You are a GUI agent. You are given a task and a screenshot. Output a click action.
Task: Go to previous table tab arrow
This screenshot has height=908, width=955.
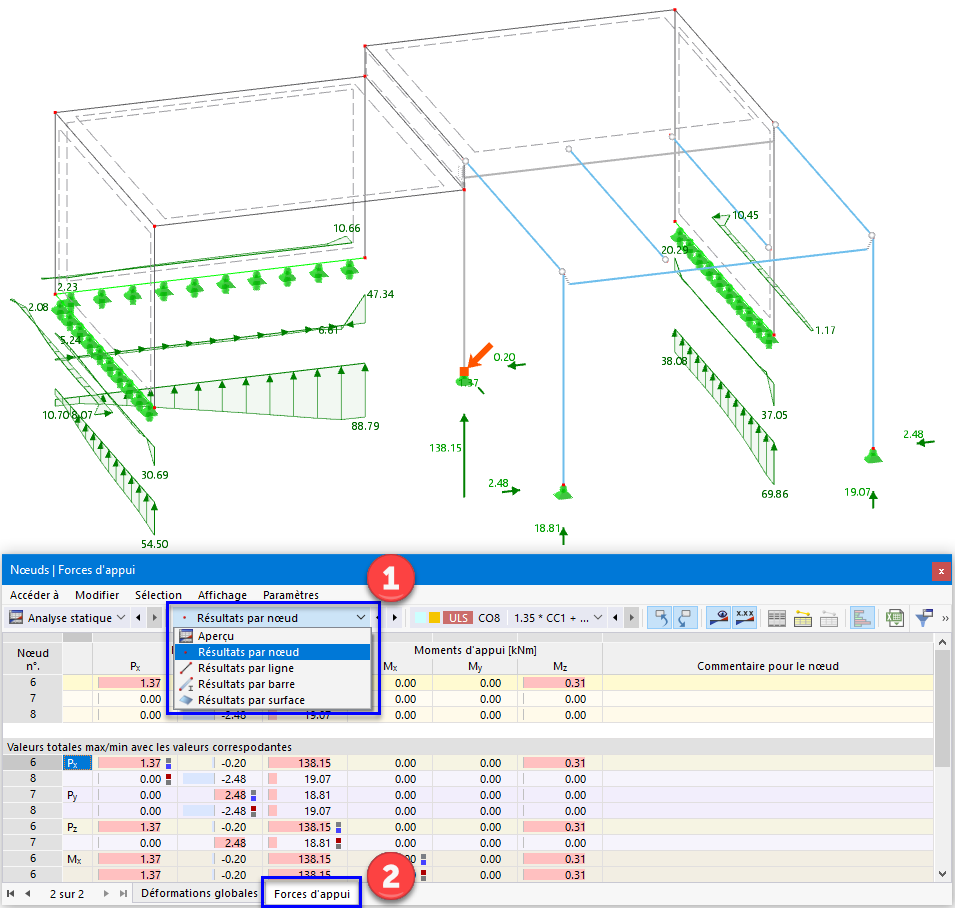point(27,893)
